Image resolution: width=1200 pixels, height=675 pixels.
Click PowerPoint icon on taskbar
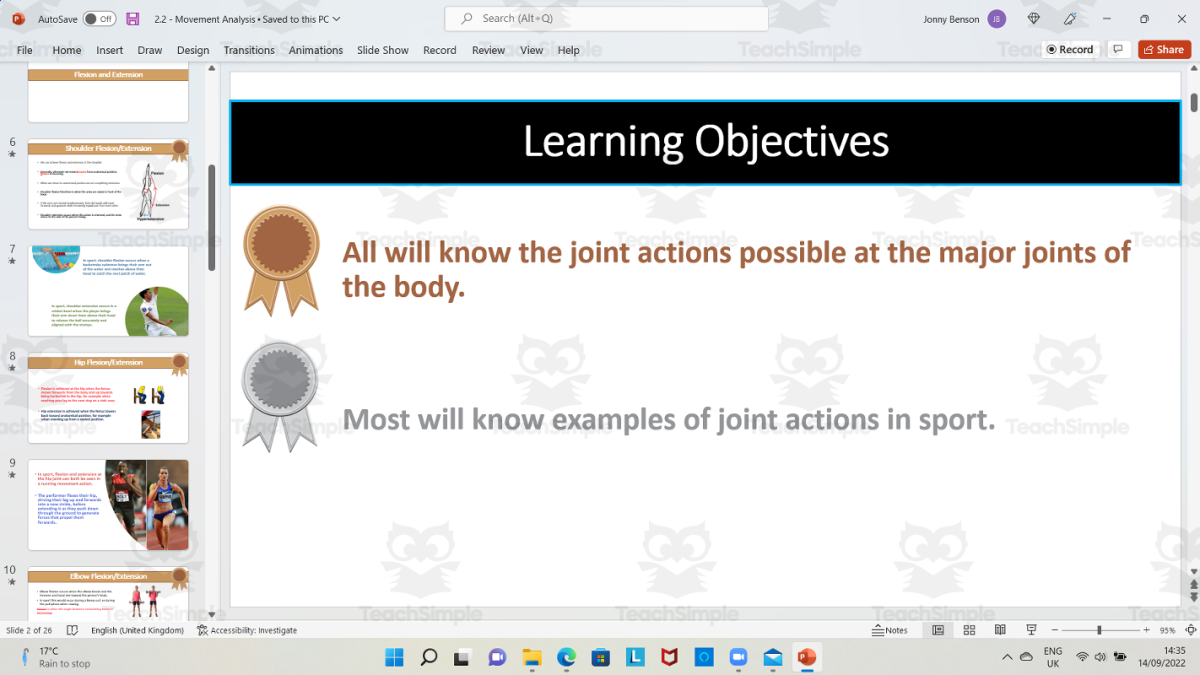point(806,657)
